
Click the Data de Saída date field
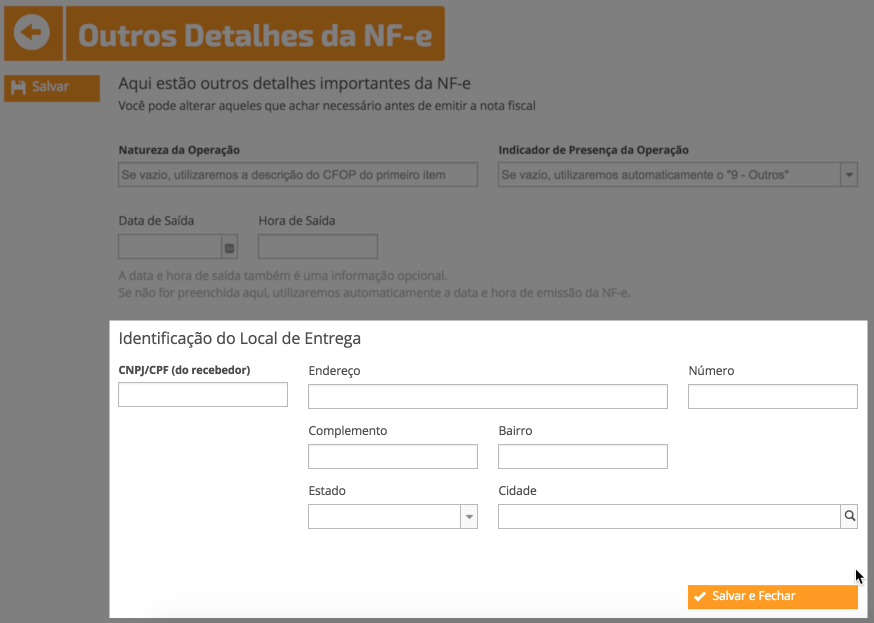170,247
